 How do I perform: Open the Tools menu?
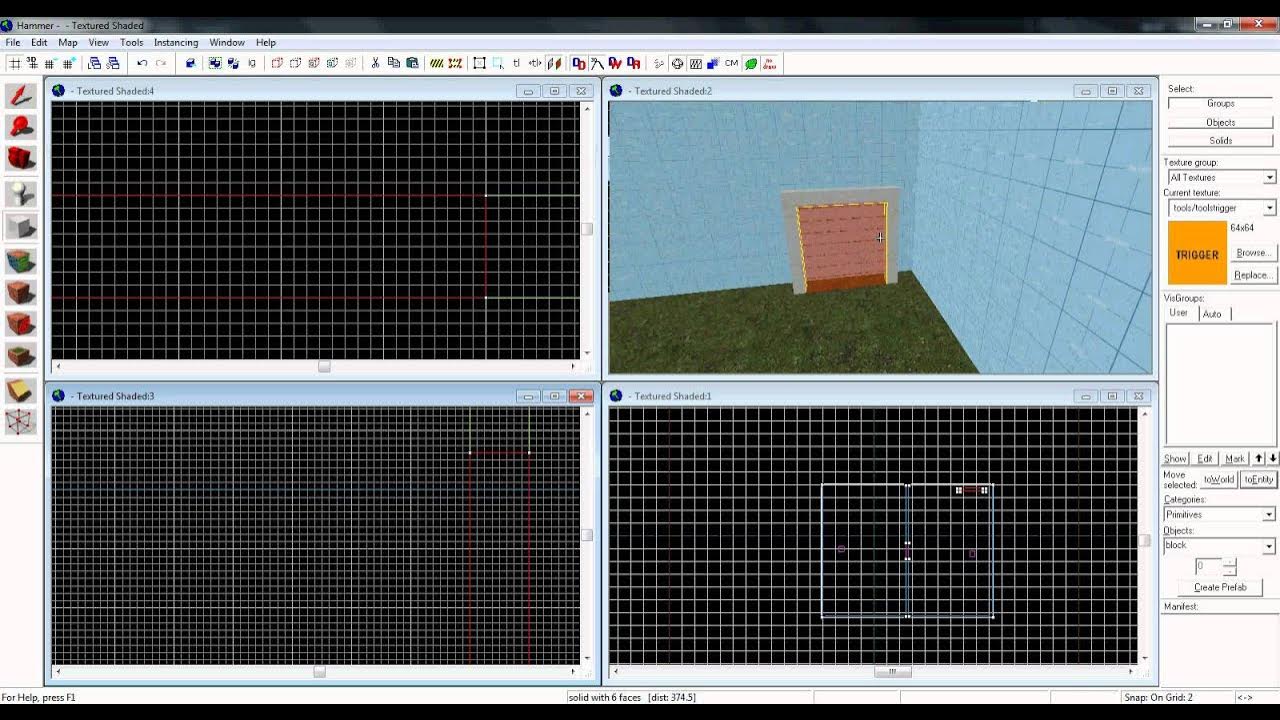tap(132, 42)
